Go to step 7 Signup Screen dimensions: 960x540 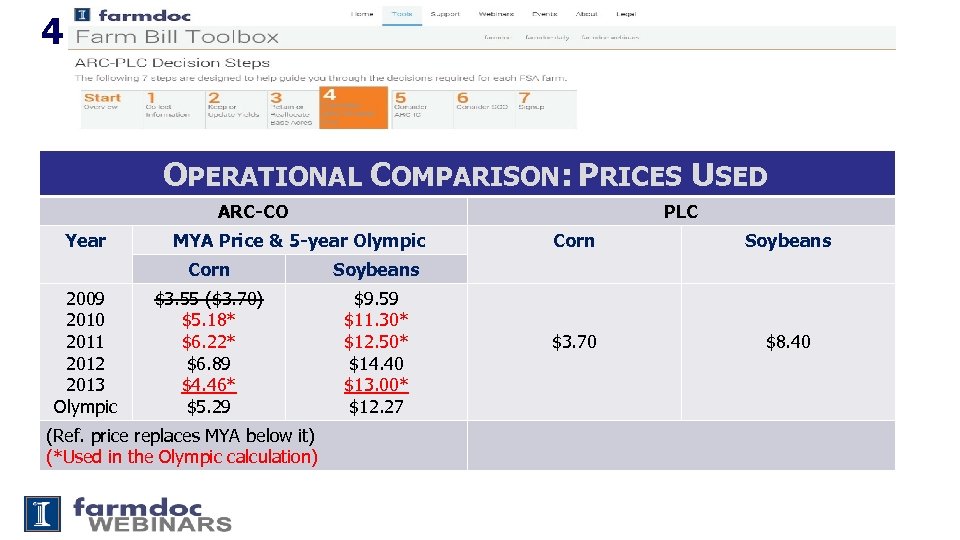tap(530, 103)
